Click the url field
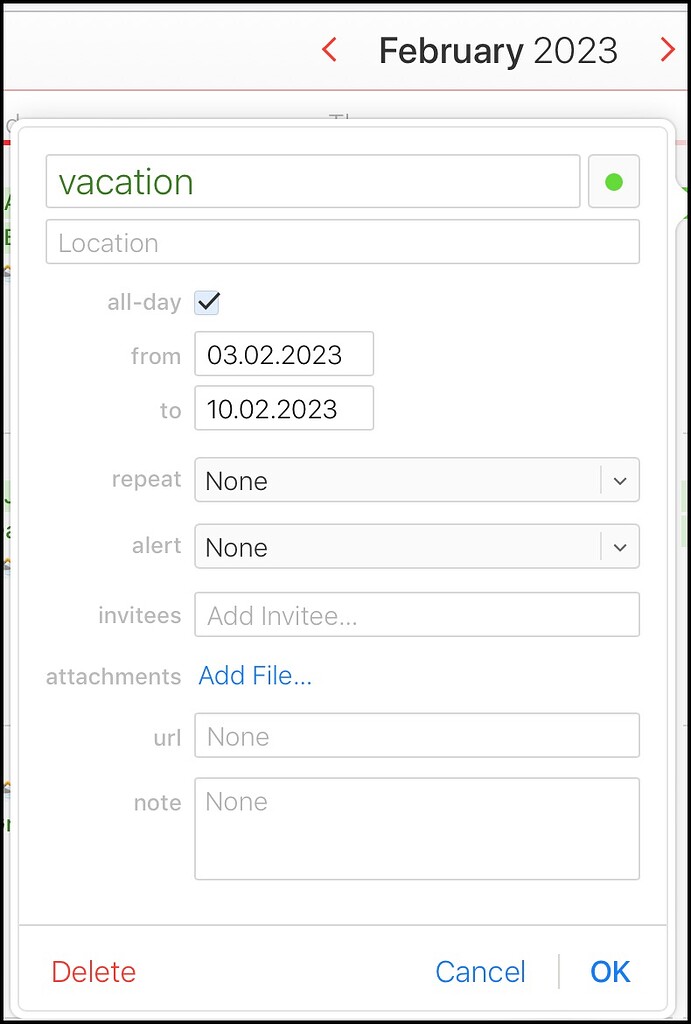Image resolution: width=691 pixels, height=1024 pixels. (416, 735)
